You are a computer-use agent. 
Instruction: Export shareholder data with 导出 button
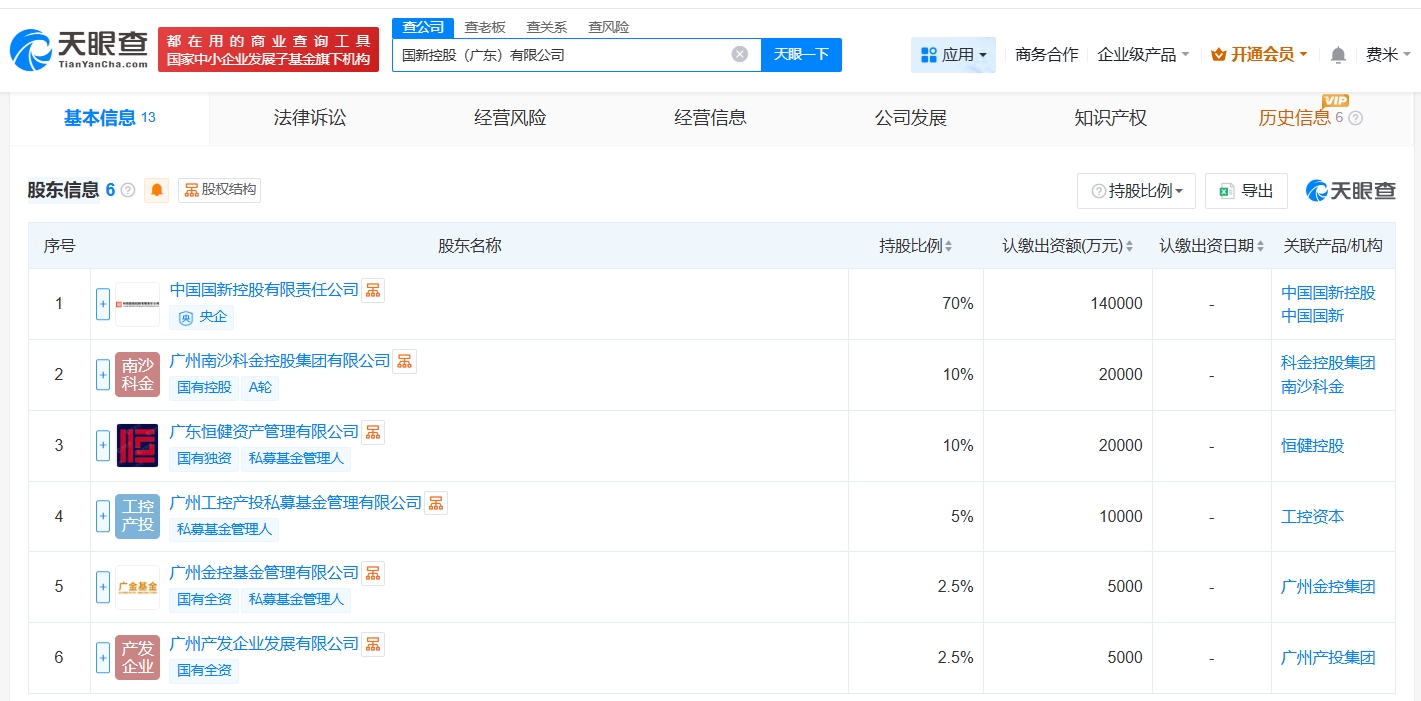(x=1246, y=191)
